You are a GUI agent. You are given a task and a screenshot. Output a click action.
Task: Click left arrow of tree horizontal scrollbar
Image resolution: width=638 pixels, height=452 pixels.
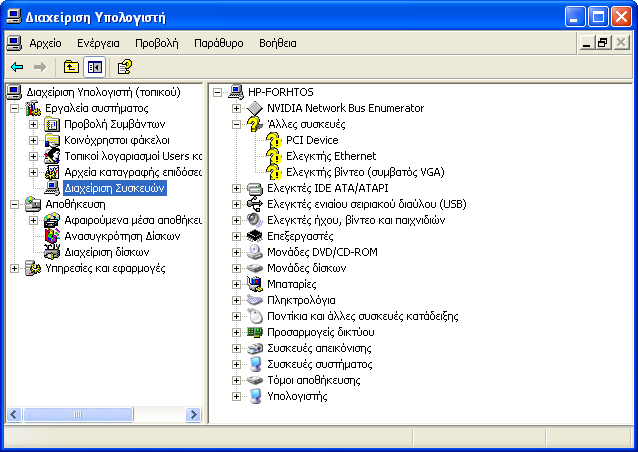pyautogui.click(x=14, y=415)
